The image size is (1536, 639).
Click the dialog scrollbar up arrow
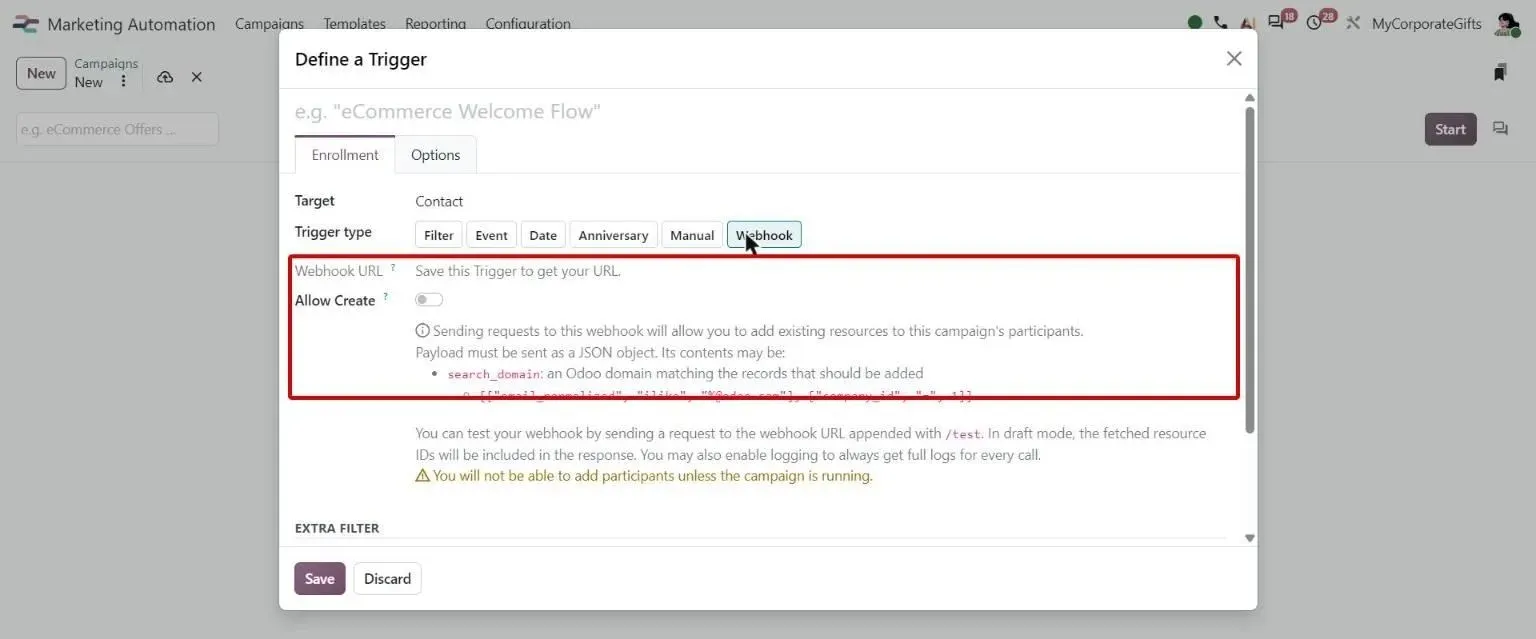click(x=1249, y=98)
